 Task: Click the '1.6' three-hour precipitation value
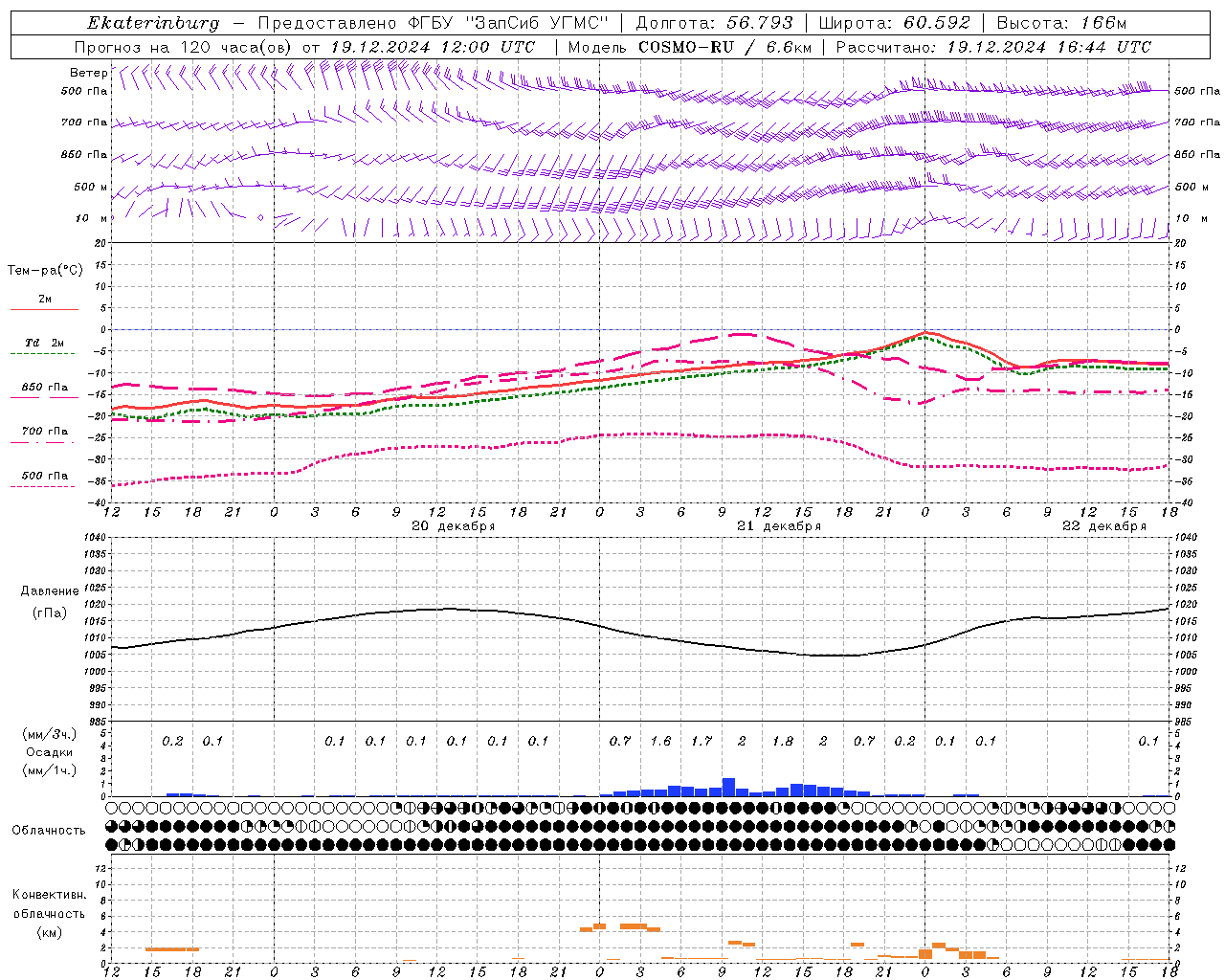[x=660, y=741]
